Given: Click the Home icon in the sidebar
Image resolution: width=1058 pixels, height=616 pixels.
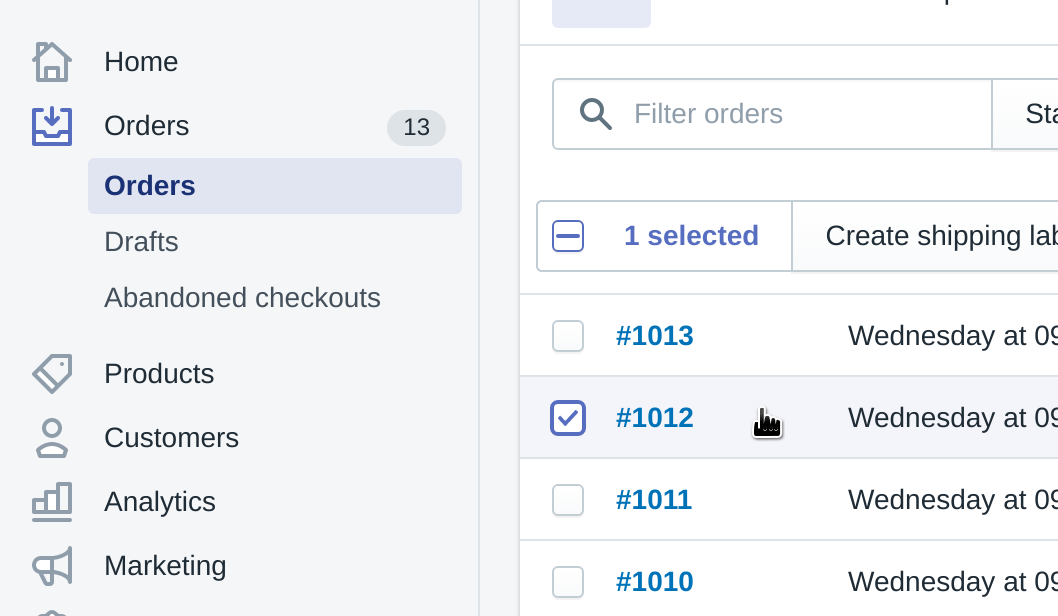Looking at the screenshot, I should (52, 61).
